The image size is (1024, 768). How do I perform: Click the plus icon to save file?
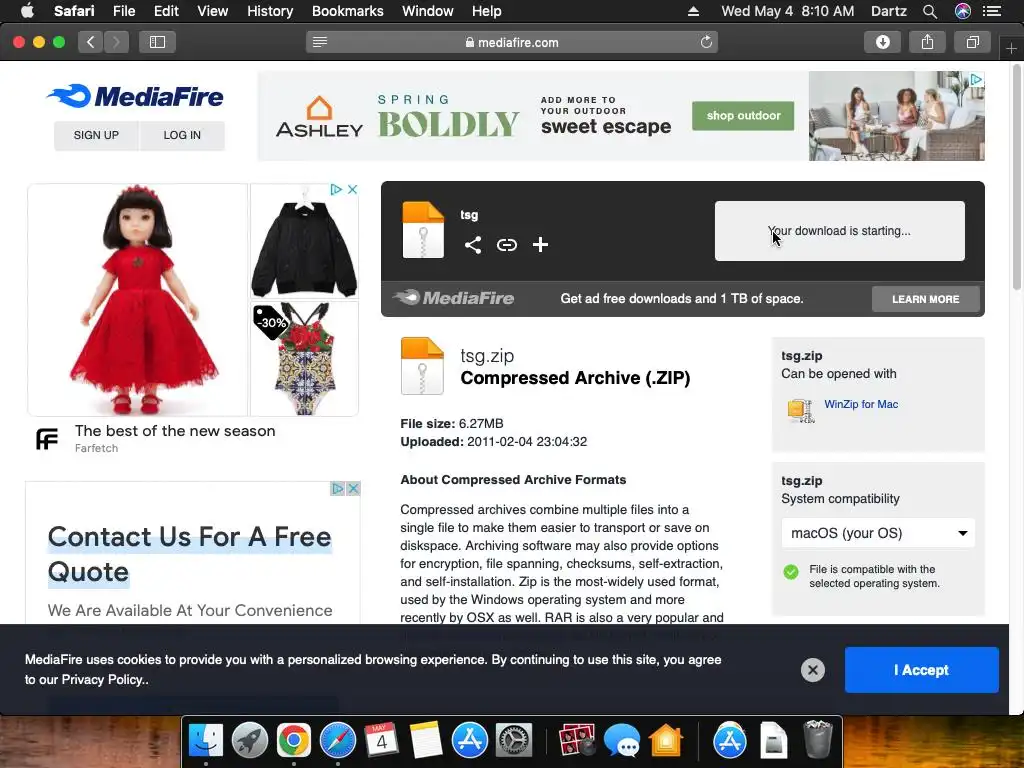click(x=540, y=245)
